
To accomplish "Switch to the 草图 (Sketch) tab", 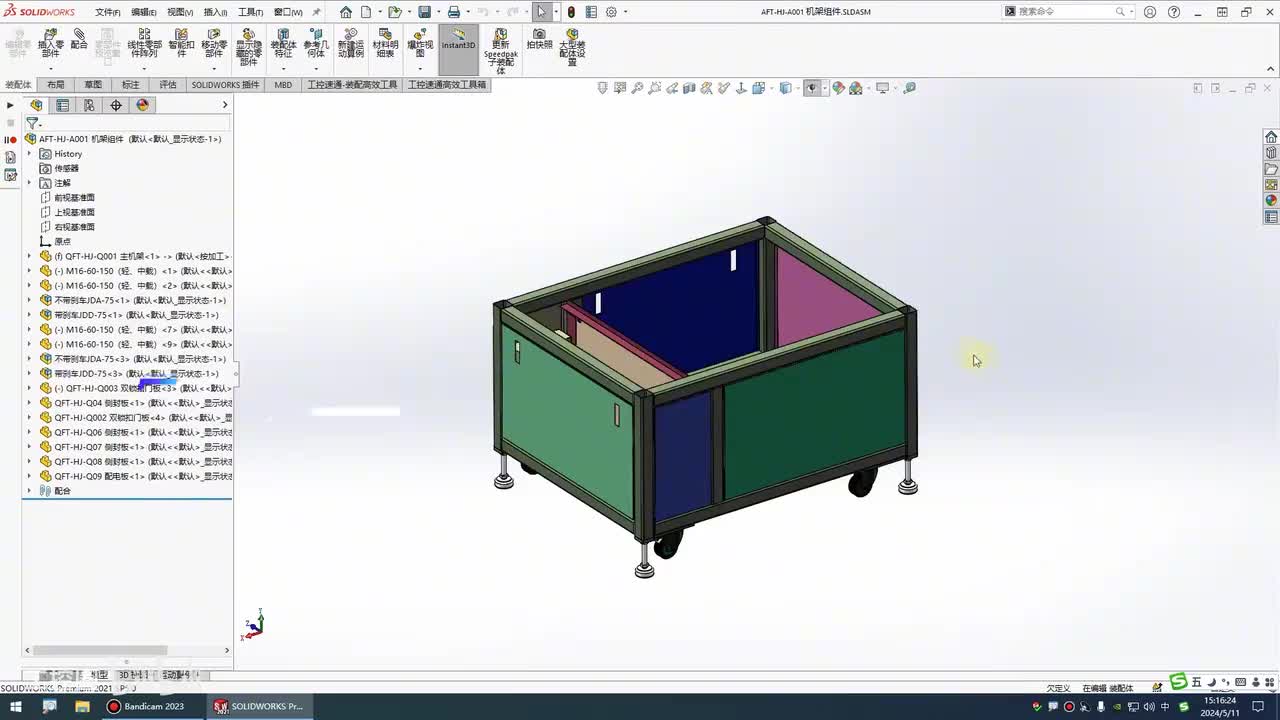I will click(x=93, y=85).
